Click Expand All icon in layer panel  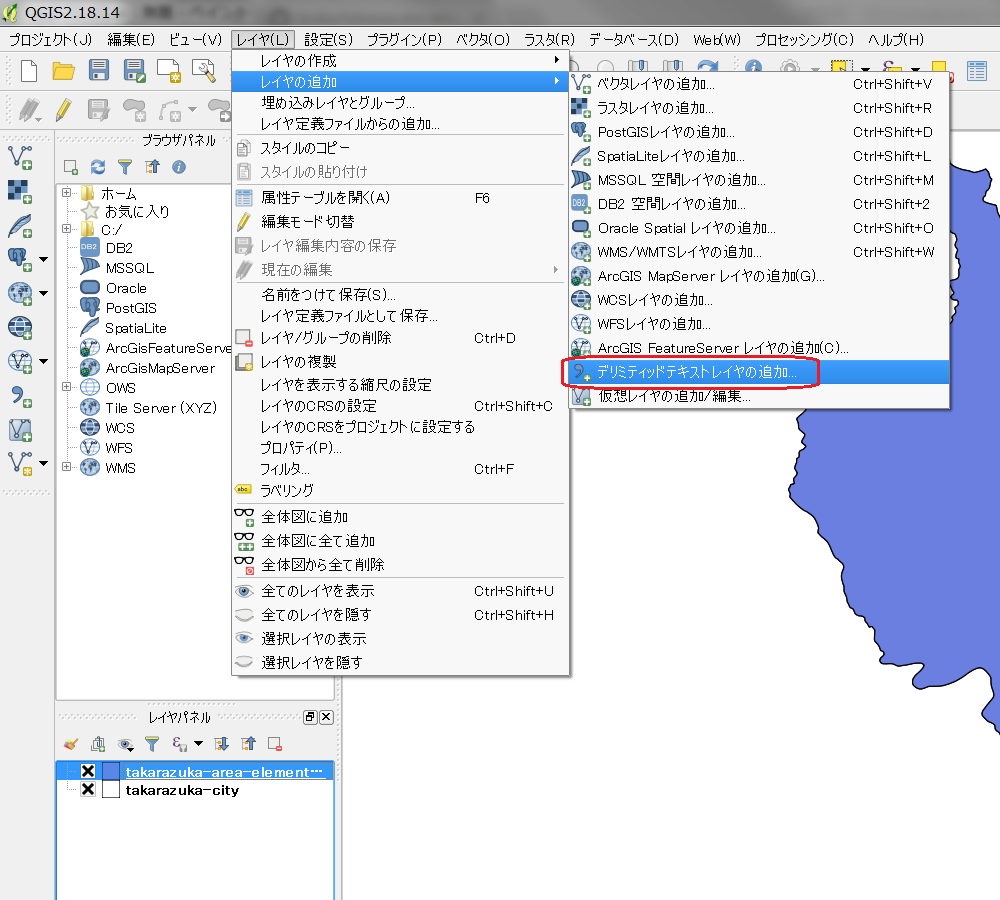(221, 744)
